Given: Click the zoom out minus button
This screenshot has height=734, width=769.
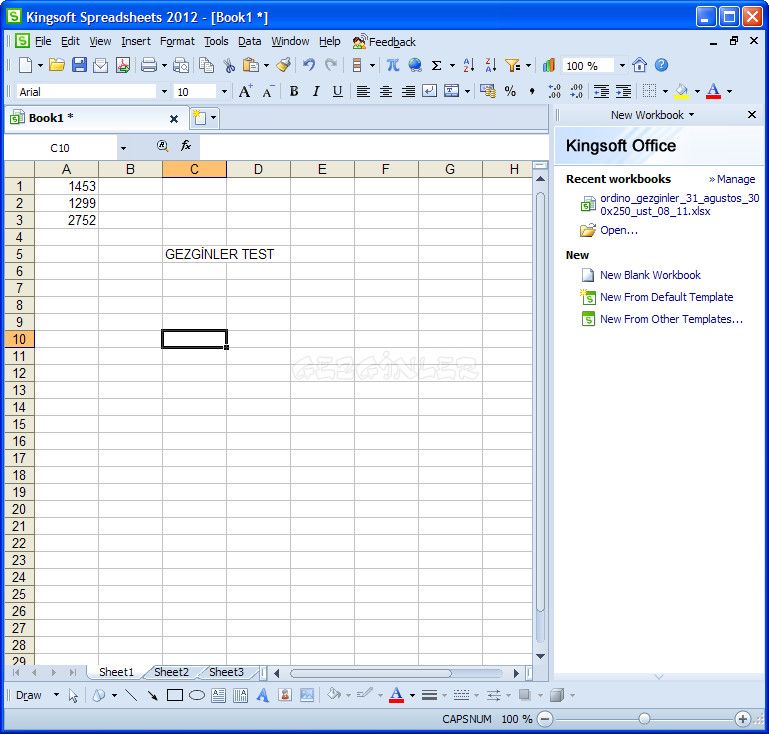Looking at the screenshot, I should (545, 719).
